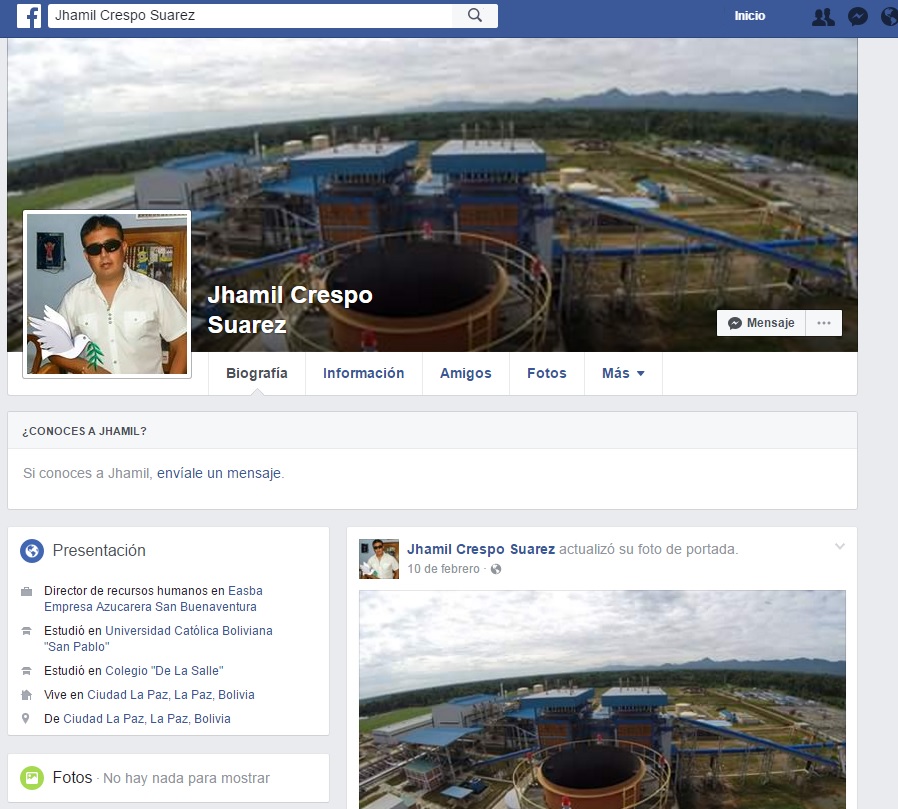Click the ¿CONOCES A JHAMIL? heading
The image size is (898, 809).
(84, 431)
